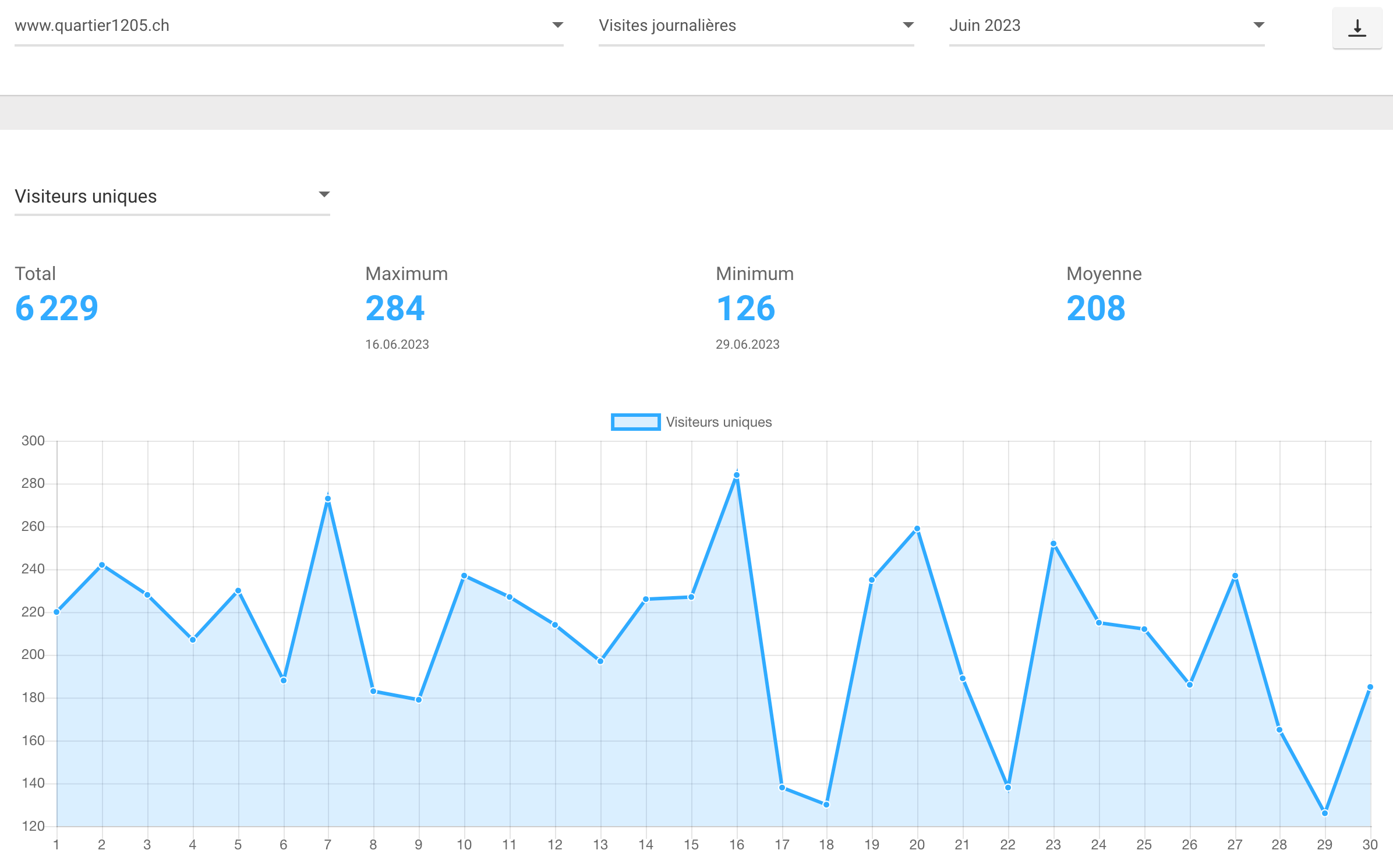Click the data point for day 29
1393x868 pixels.
pyautogui.click(x=1325, y=813)
